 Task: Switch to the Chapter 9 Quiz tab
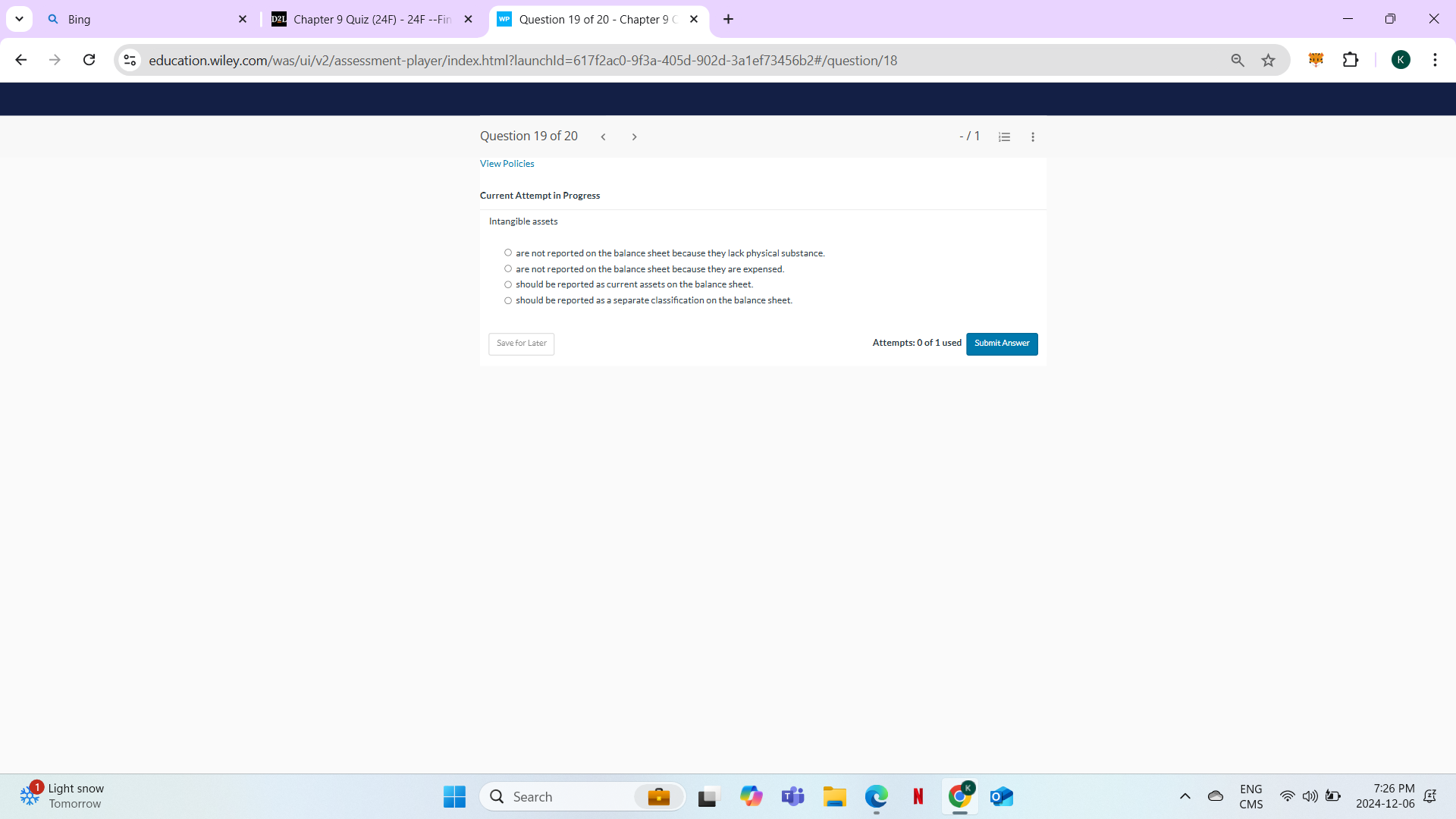[x=364, y=19]
